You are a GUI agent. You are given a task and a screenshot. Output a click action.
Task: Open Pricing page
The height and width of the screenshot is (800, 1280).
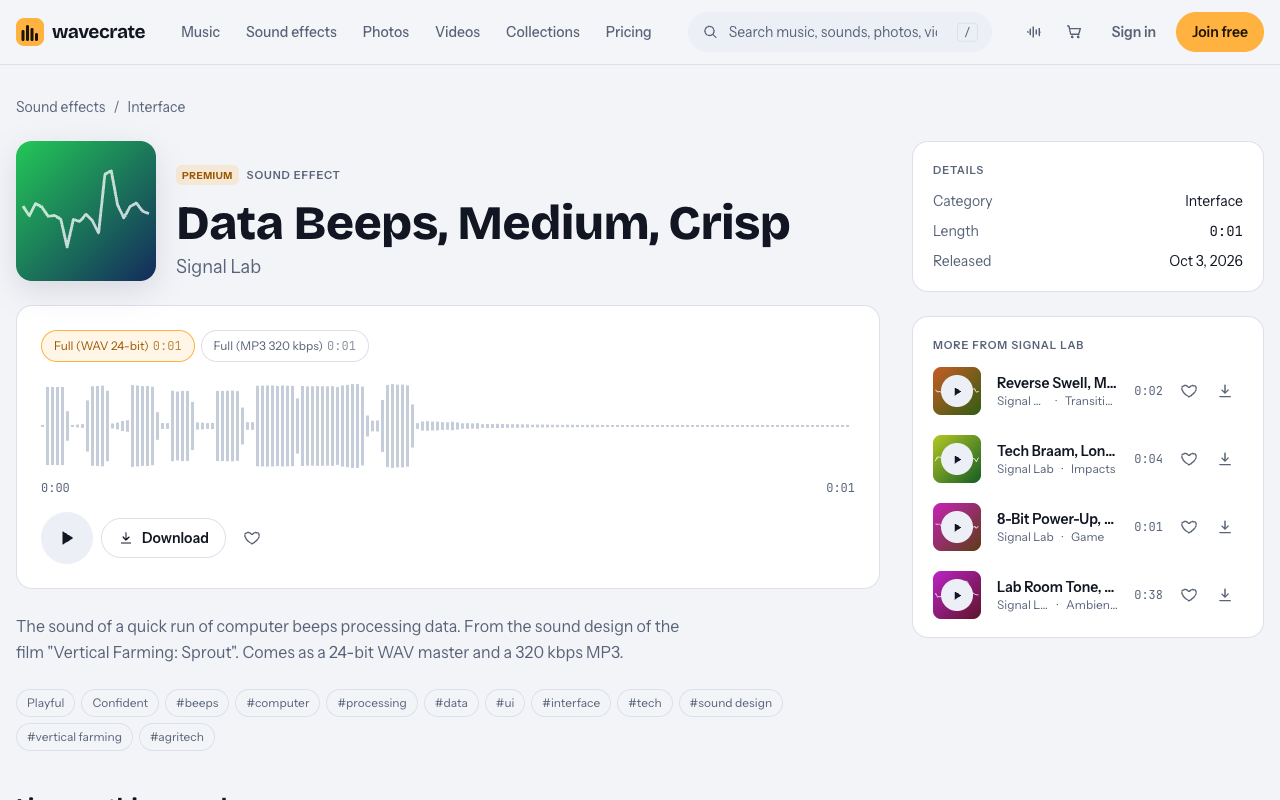point(628,32)
